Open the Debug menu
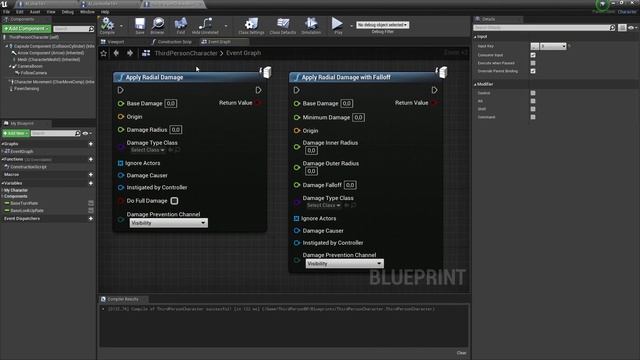The image size is (640, 360). pyautogui.click(x=68, y=12)
